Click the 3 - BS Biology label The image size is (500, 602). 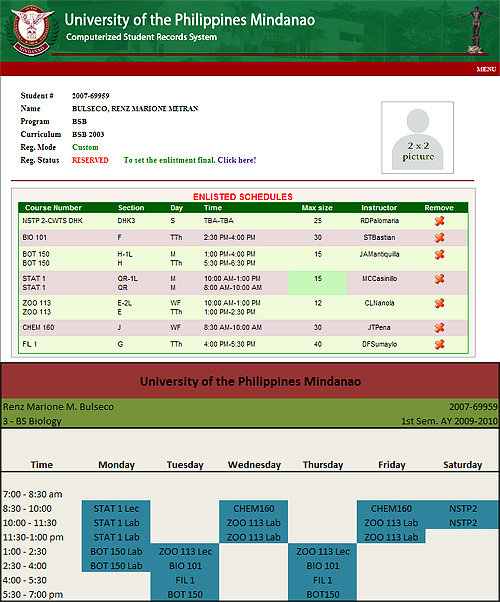click(32, 421)
